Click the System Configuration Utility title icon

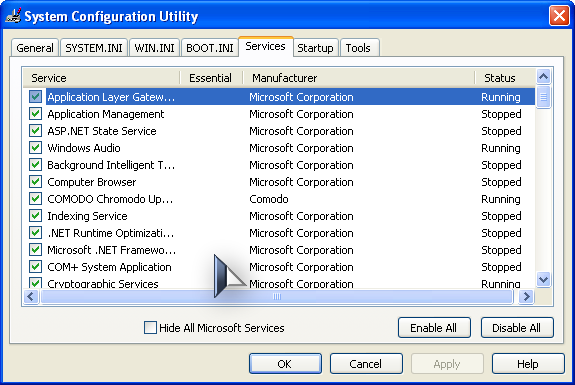click(13, 16)
